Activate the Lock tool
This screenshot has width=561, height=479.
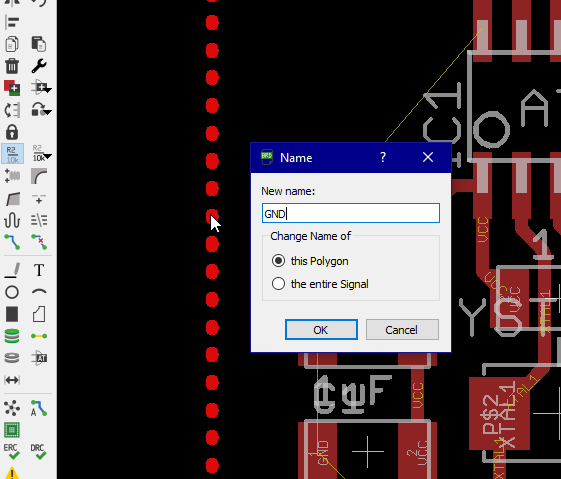point(12,132)
